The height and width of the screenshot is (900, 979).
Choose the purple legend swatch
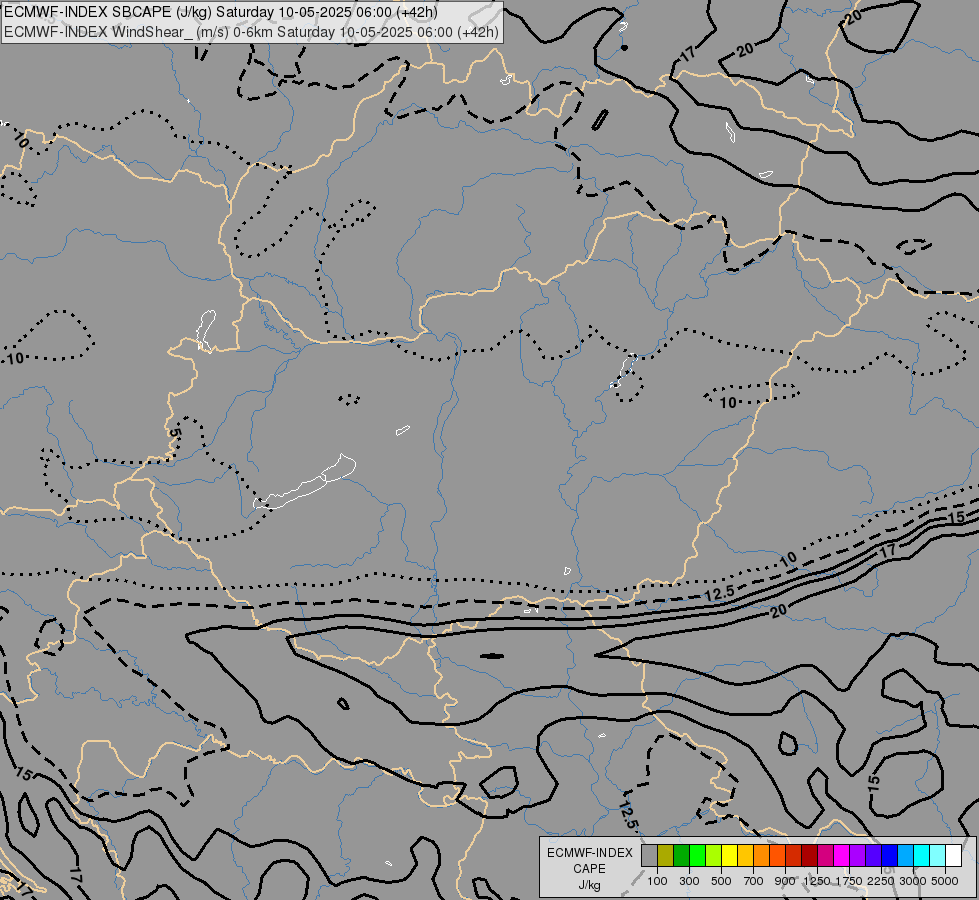pyautogui.click(x=857, y=855)
